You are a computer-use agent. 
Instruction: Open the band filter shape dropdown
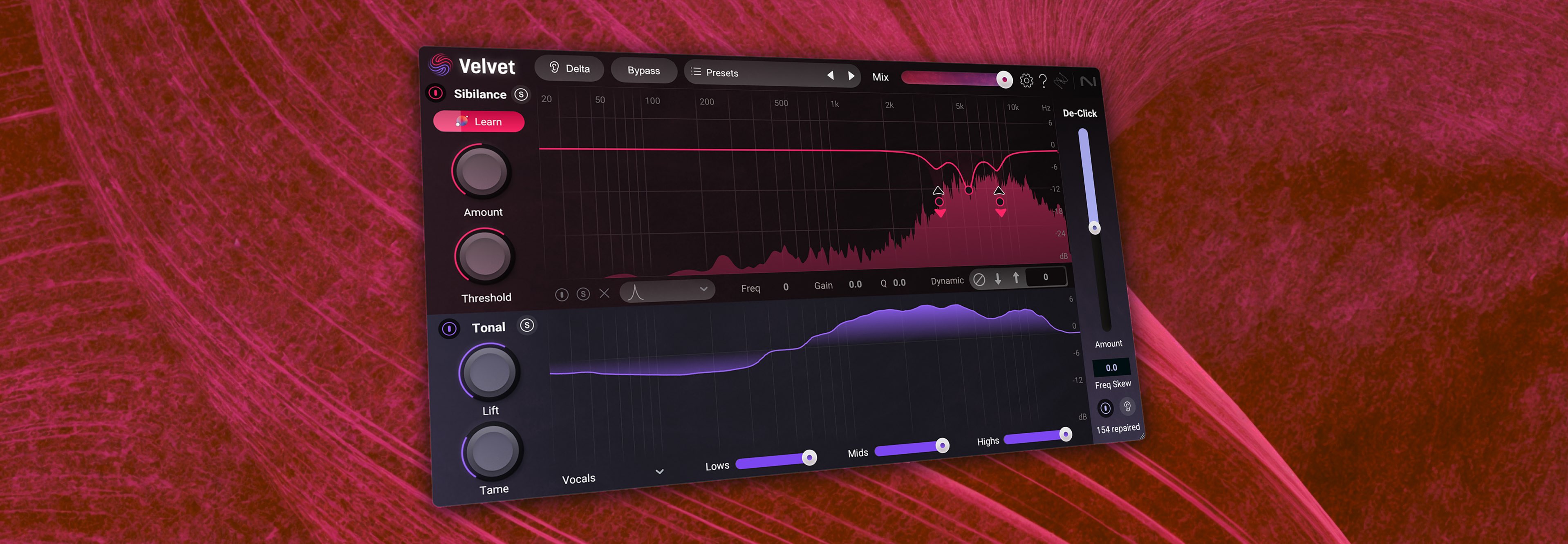(667, 291)
